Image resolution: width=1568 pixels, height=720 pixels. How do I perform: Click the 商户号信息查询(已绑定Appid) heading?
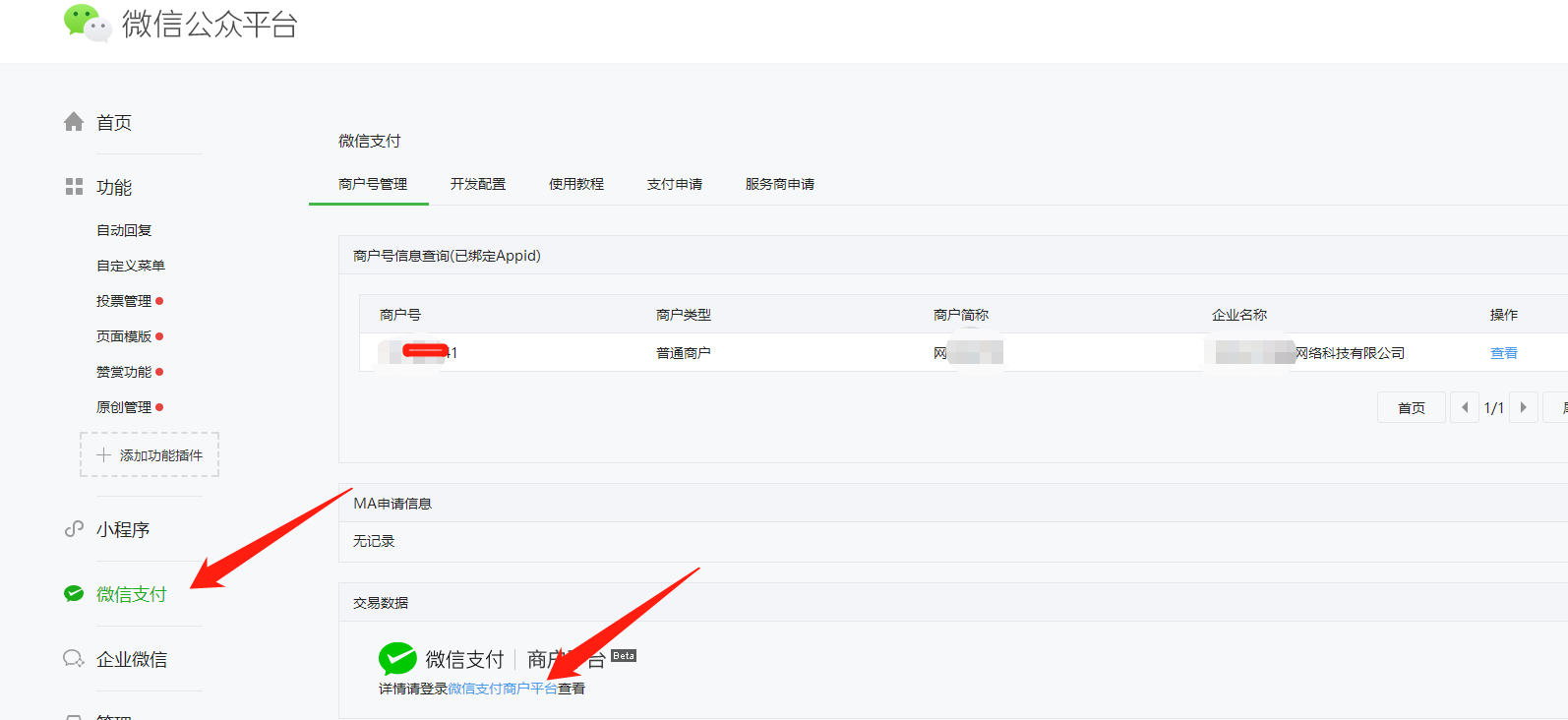(x=447, y=256)
